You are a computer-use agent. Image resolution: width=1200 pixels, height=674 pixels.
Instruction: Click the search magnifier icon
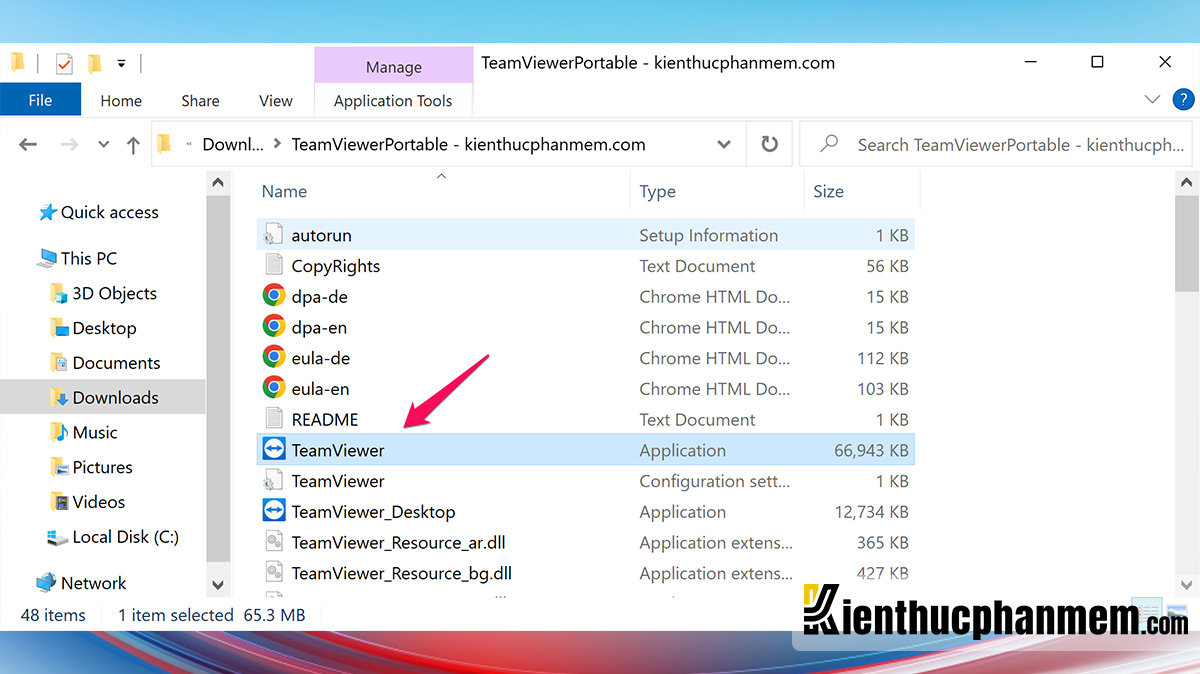pos(829,144)
